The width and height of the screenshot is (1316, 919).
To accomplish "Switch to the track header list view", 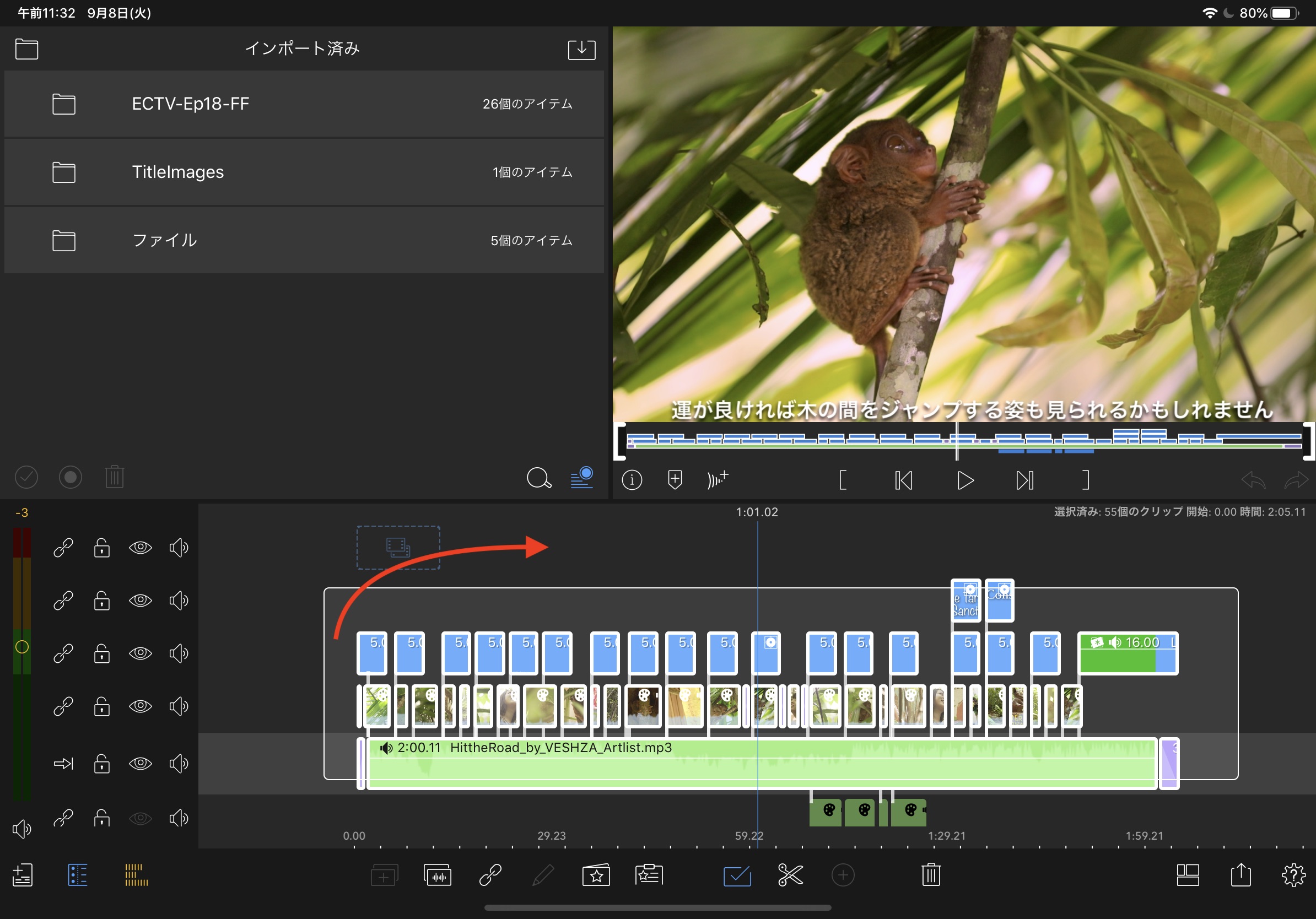I will (77, 875).
